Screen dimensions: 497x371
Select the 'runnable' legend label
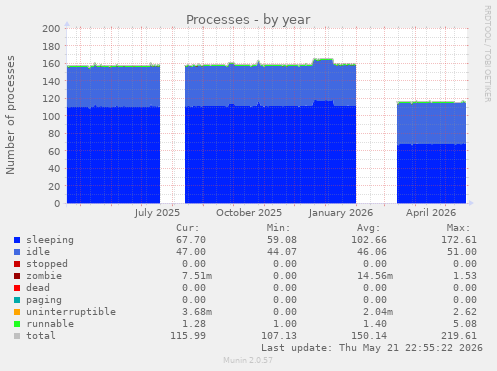point(50,324)
